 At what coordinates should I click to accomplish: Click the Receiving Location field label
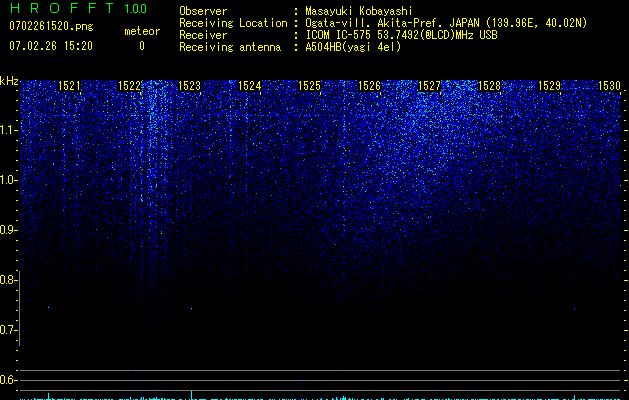(x=233, y=23)
